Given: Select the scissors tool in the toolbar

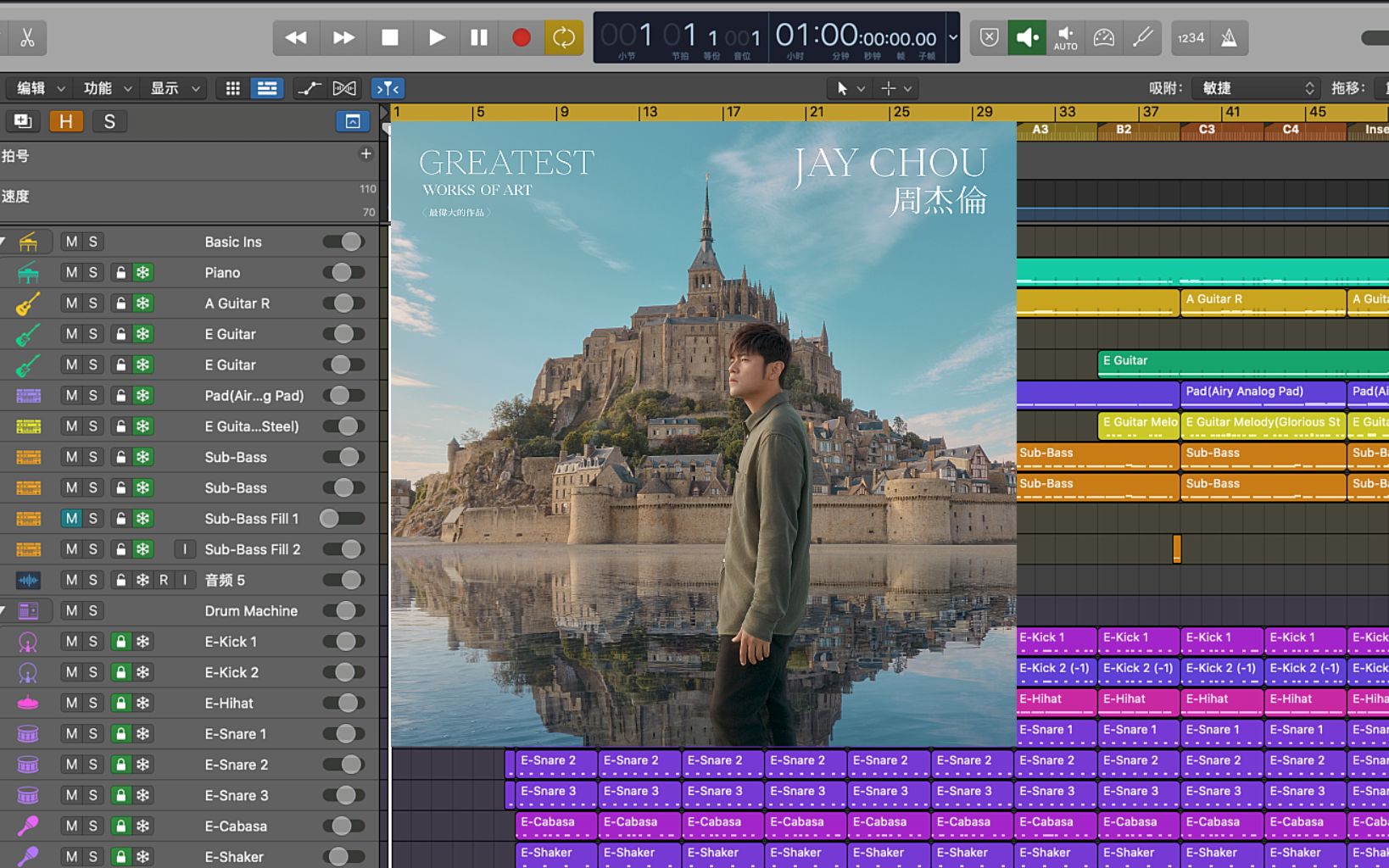Looking at the screenshot, I should (26, 38).
